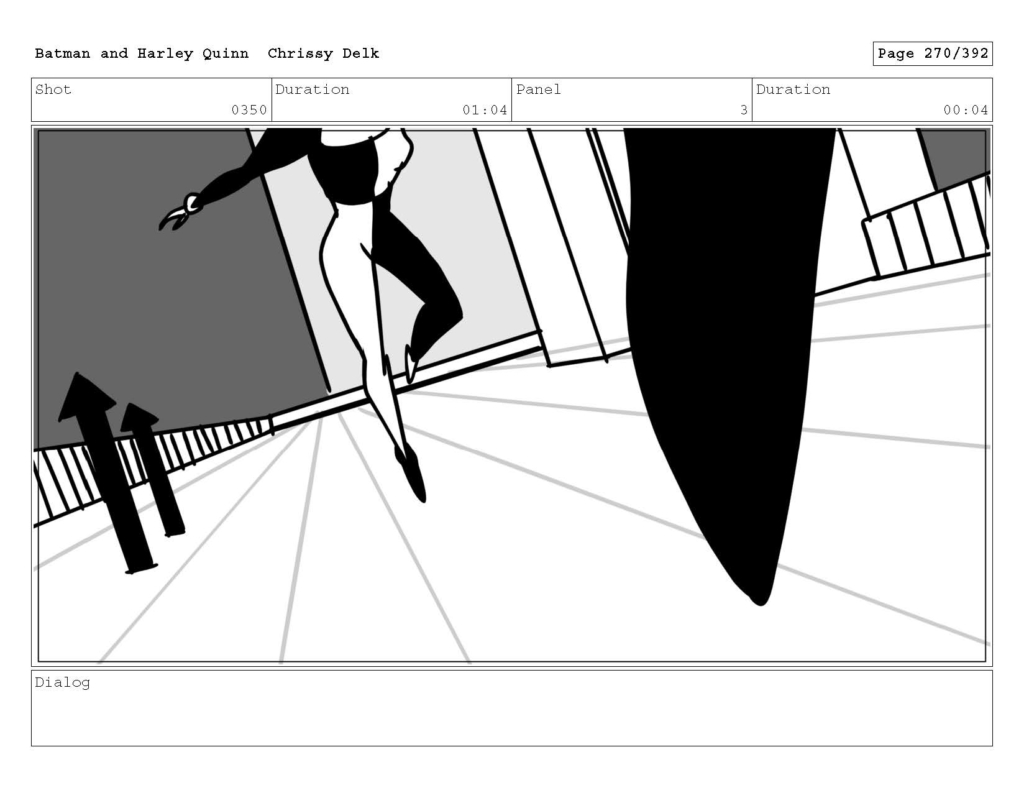Screen dimensions: 1024x793
Task: Click the "Dialog" label
Action: point(62,683)
